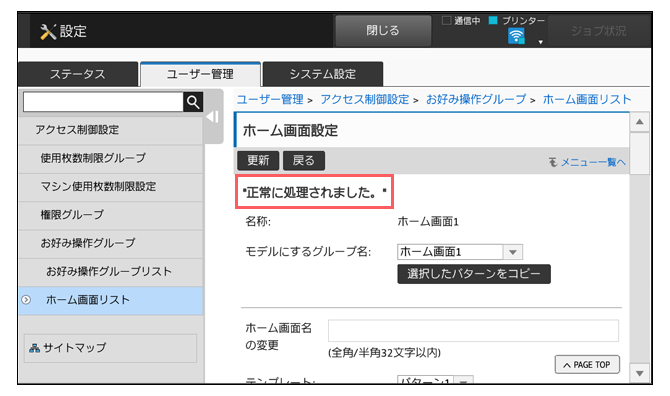Click アクセス制御設定 breadcrumb link
Viewport: 670px width, 396px height.
coord(365,100)
